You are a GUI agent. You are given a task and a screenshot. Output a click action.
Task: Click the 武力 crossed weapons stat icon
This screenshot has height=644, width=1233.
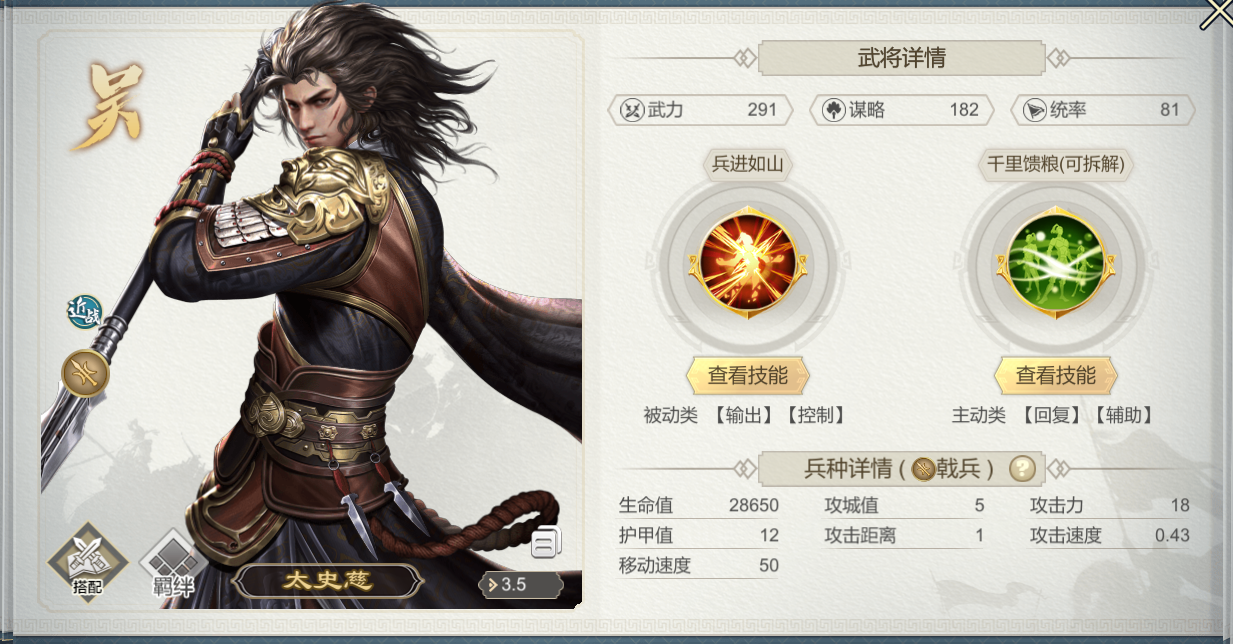coord(632,110)
